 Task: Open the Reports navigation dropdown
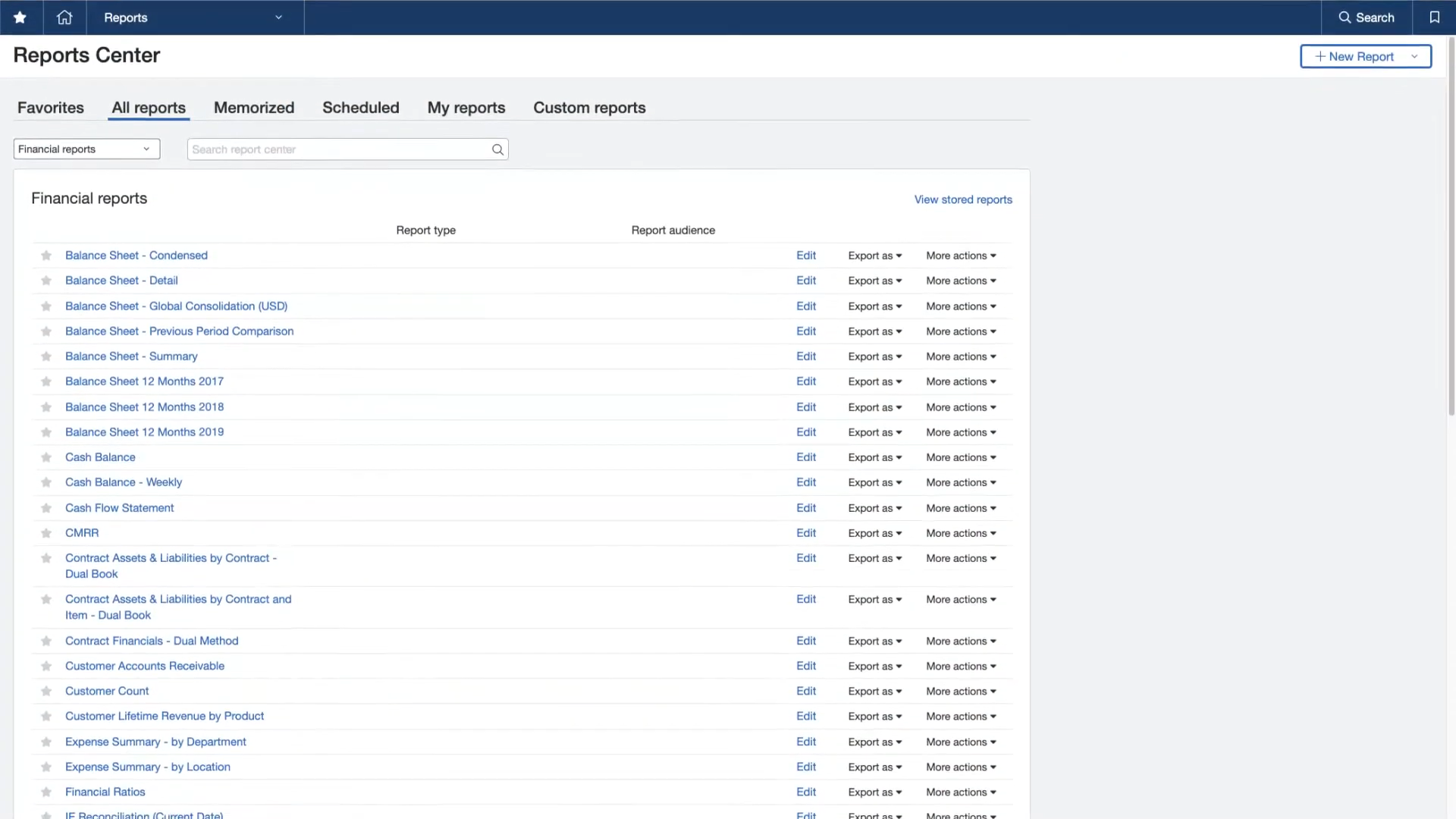click(195, 17)
